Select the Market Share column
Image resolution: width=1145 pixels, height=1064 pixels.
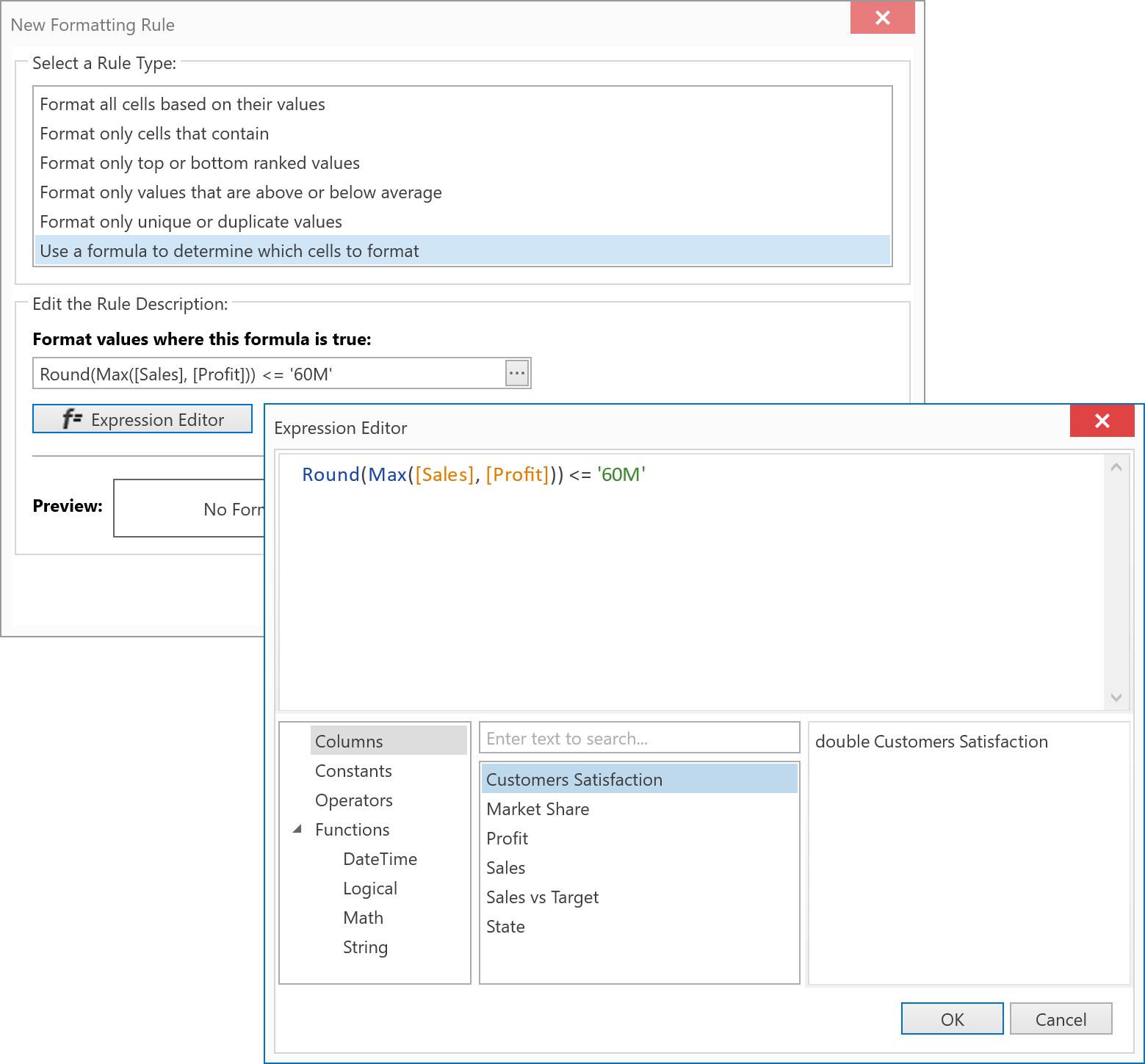click(639, 809)
